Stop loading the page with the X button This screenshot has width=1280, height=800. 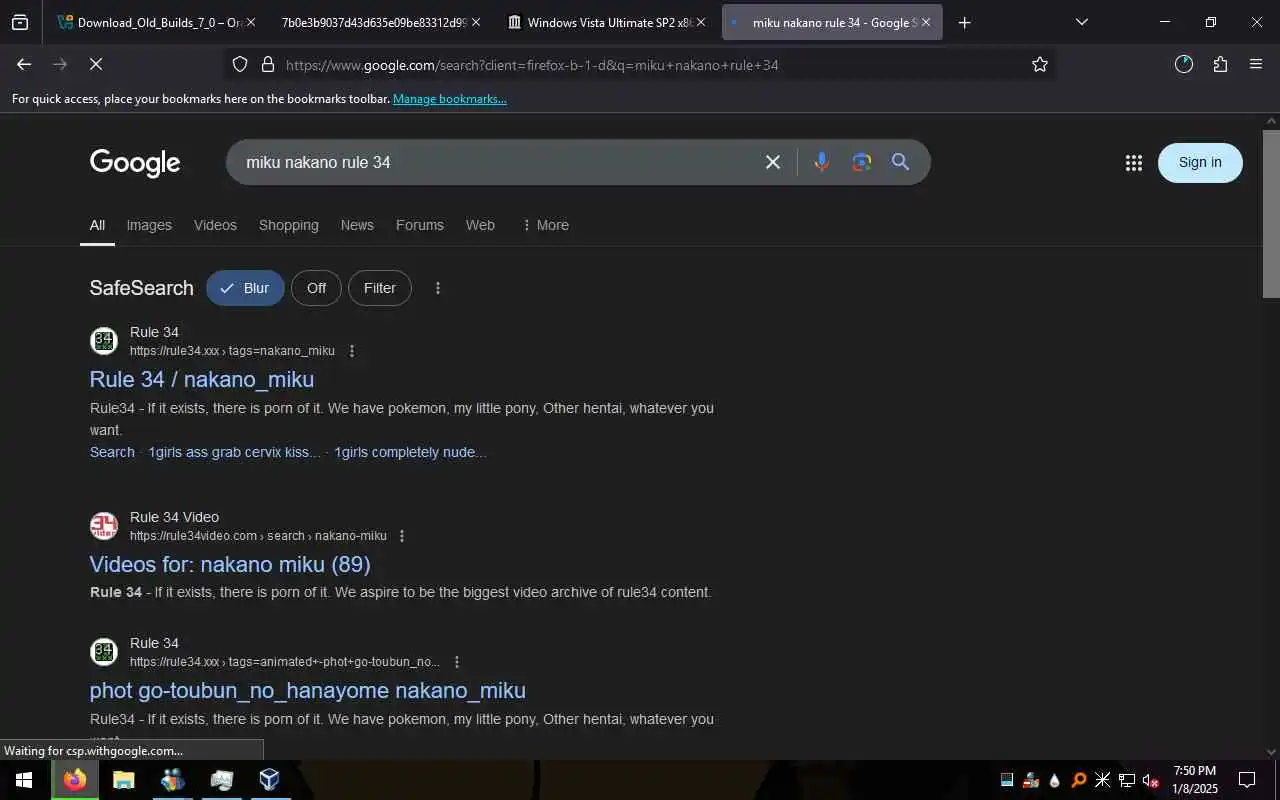(96, 64)
